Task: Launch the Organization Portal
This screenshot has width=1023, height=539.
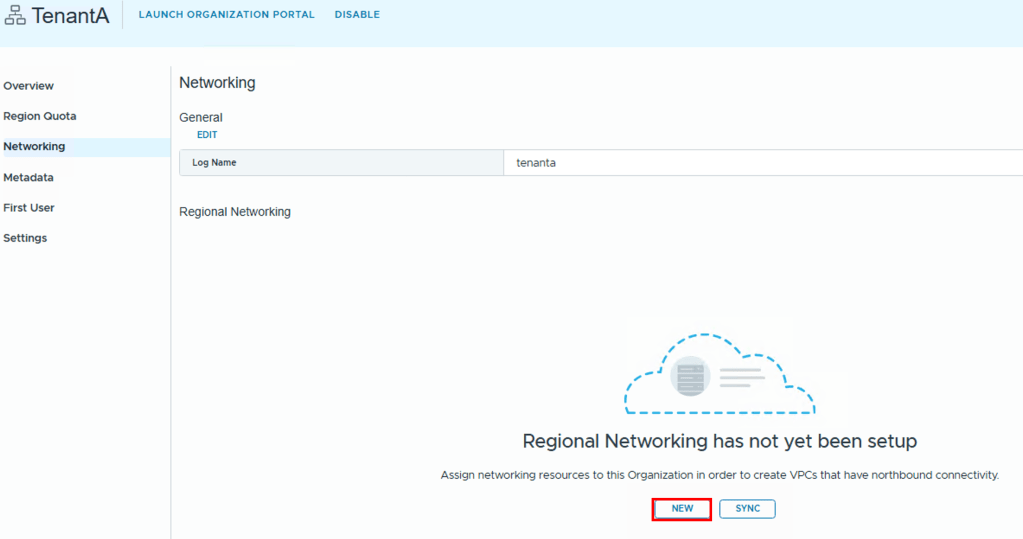Action: point(226,15)
